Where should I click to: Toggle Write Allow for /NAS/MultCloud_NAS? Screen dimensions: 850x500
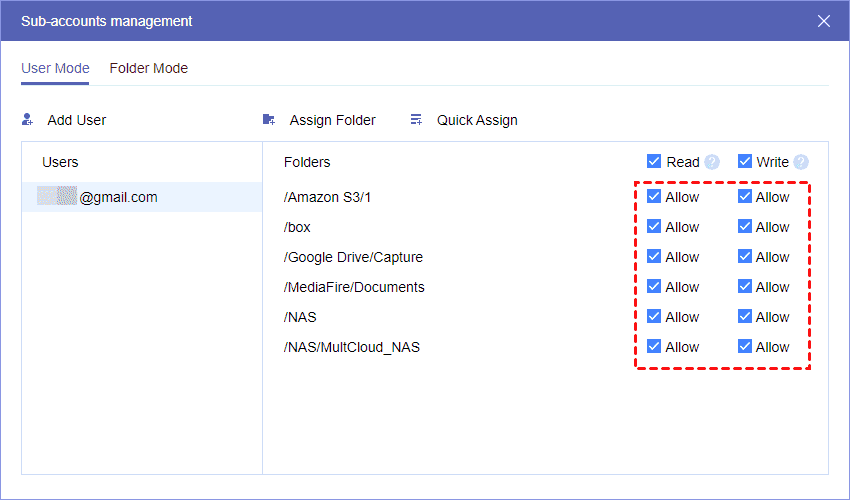[745, 347]
